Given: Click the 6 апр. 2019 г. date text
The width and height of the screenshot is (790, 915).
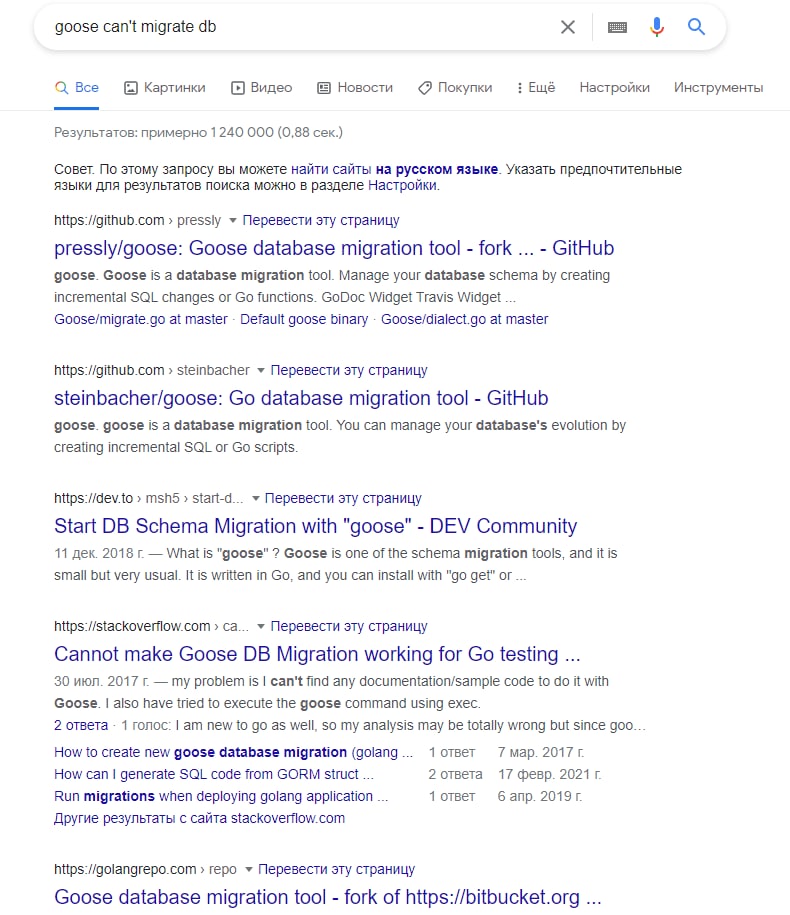Looking at the screenshot, I should pyautogui.click(x=540, y=797).
